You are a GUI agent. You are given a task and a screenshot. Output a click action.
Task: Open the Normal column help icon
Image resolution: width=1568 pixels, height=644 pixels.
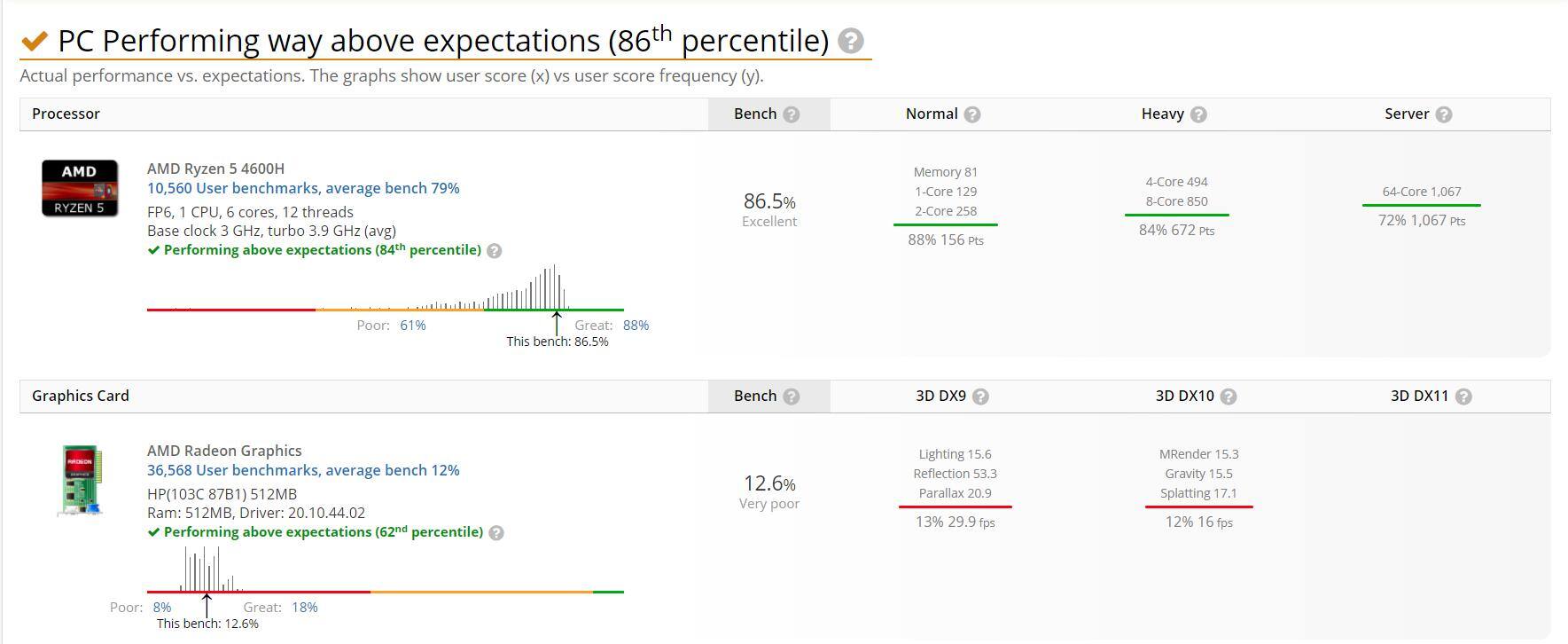pos(972,114)
